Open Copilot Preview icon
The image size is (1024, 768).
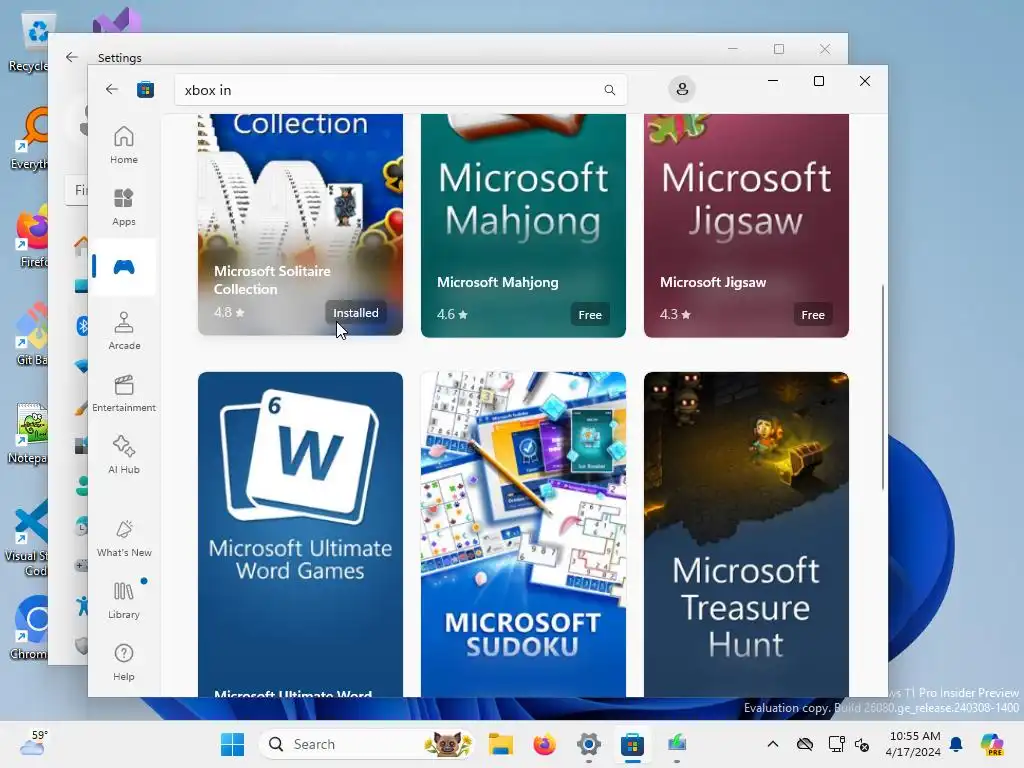click(x=992, y=744)
